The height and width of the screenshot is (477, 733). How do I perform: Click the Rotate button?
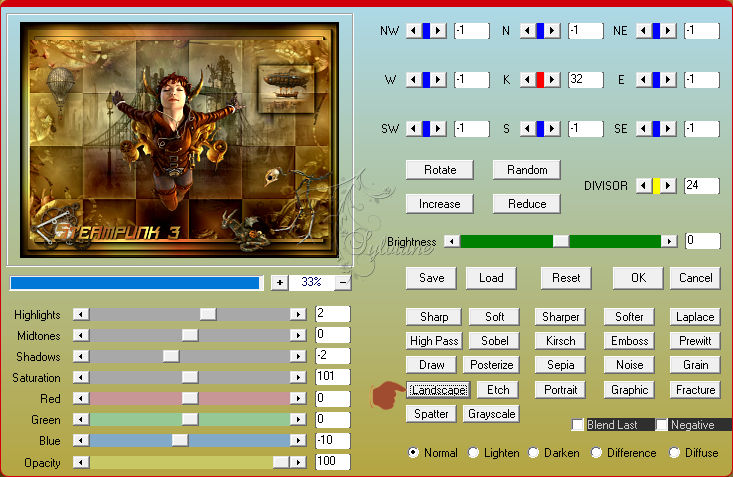(440, 170)
